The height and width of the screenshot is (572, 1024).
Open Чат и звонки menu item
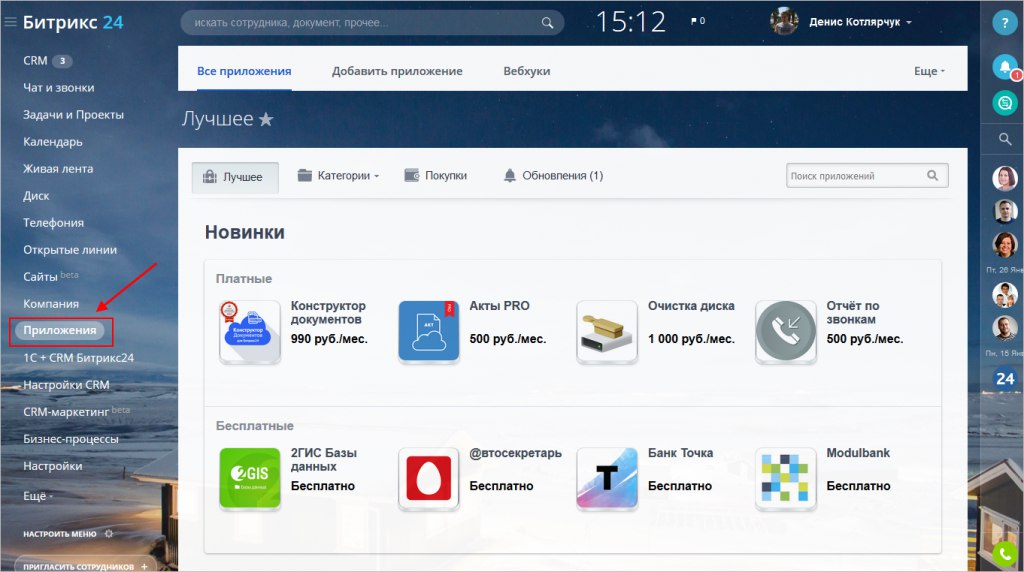click(59, 87)
